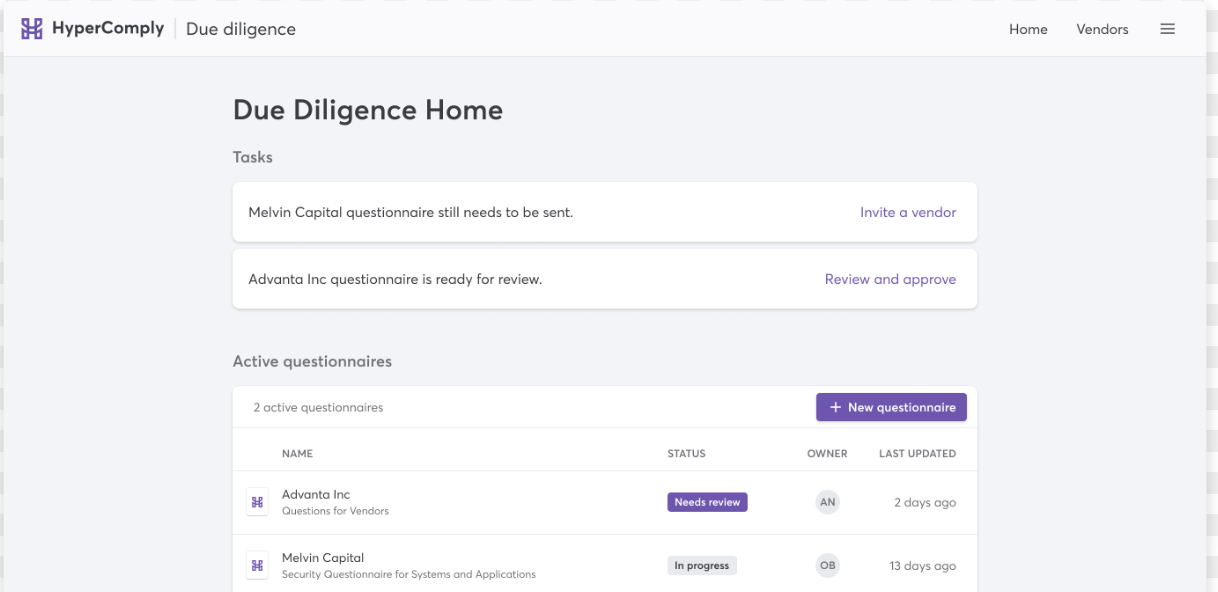Click the In progress status badge

tap(701, 566)
